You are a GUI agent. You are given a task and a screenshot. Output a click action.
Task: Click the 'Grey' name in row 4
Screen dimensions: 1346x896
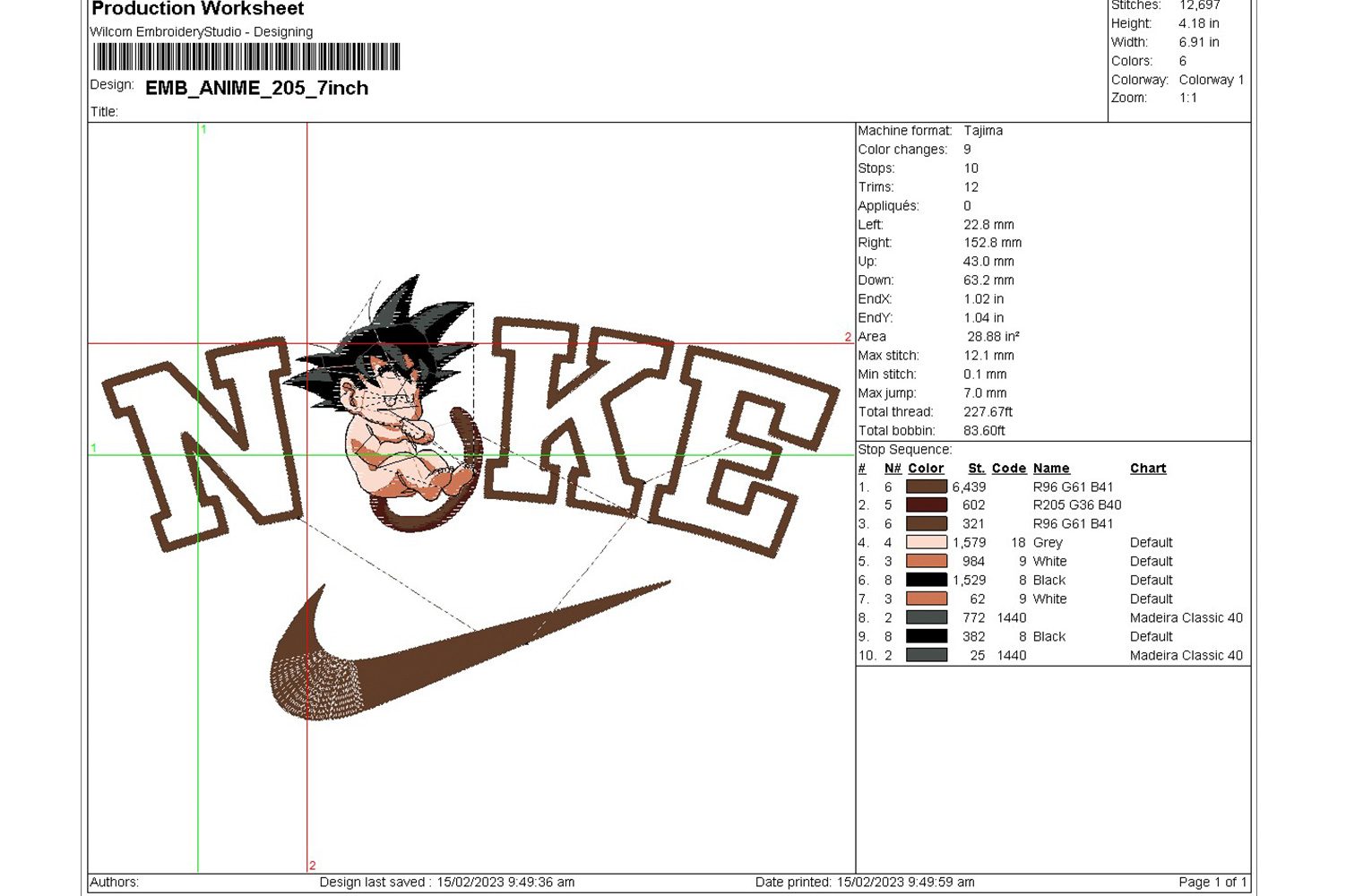pos(1048,543)
